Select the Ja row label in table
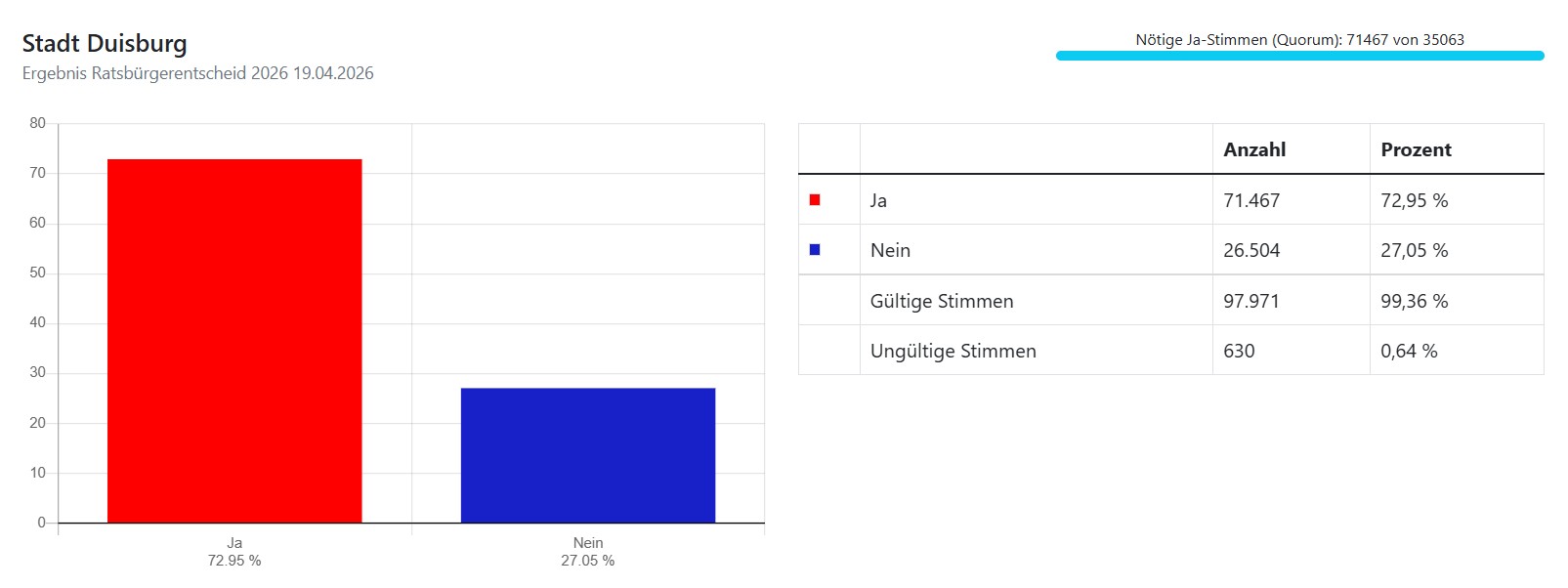This screenshot has width=1568, height=588. (x=878, y=200)
